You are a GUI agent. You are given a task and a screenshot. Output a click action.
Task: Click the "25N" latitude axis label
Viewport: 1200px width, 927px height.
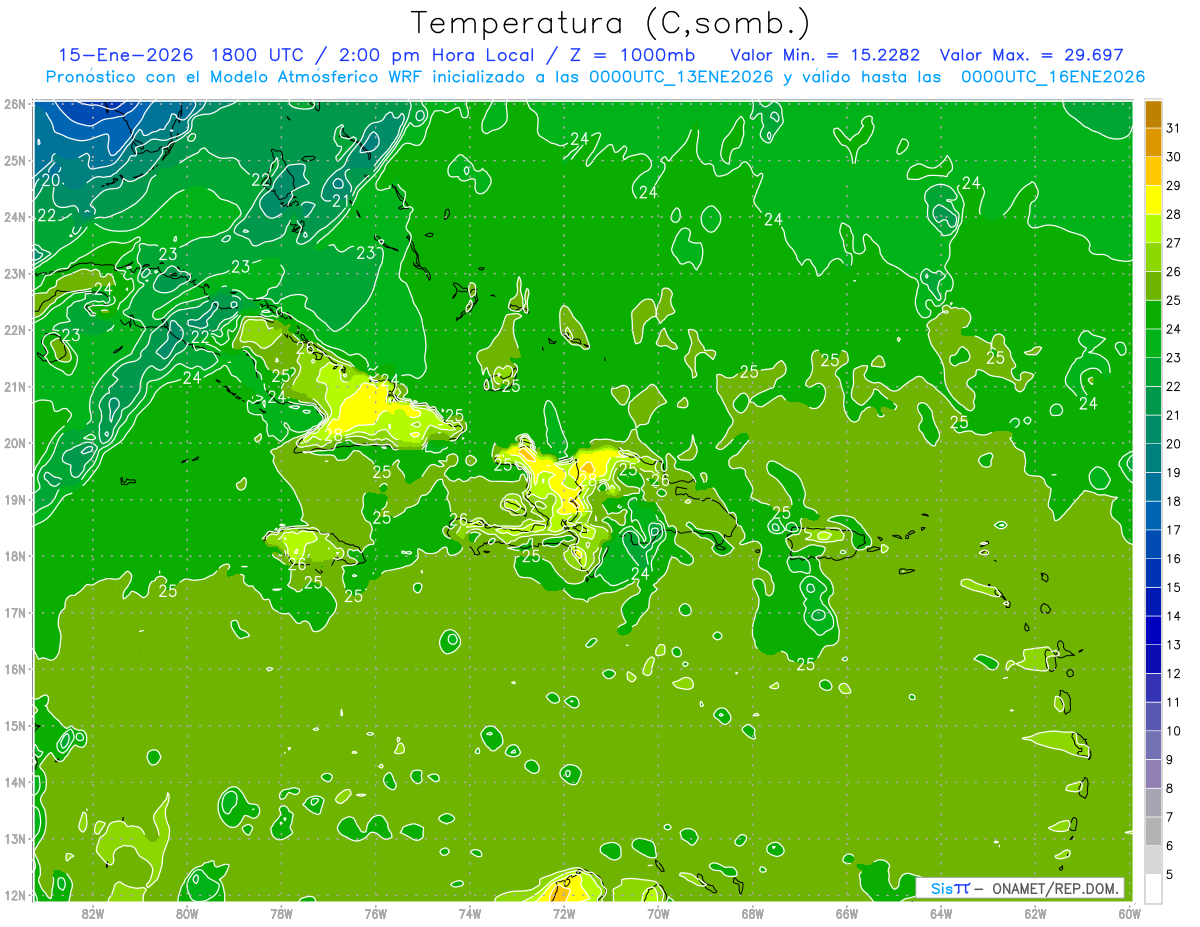tap(14, 160)
